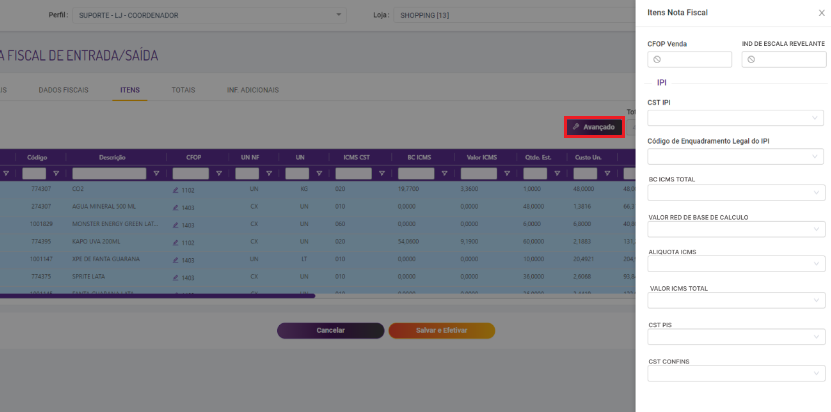Go to INF. ADICIONAIS tab

pyautogui.click(x=252, y=90)
